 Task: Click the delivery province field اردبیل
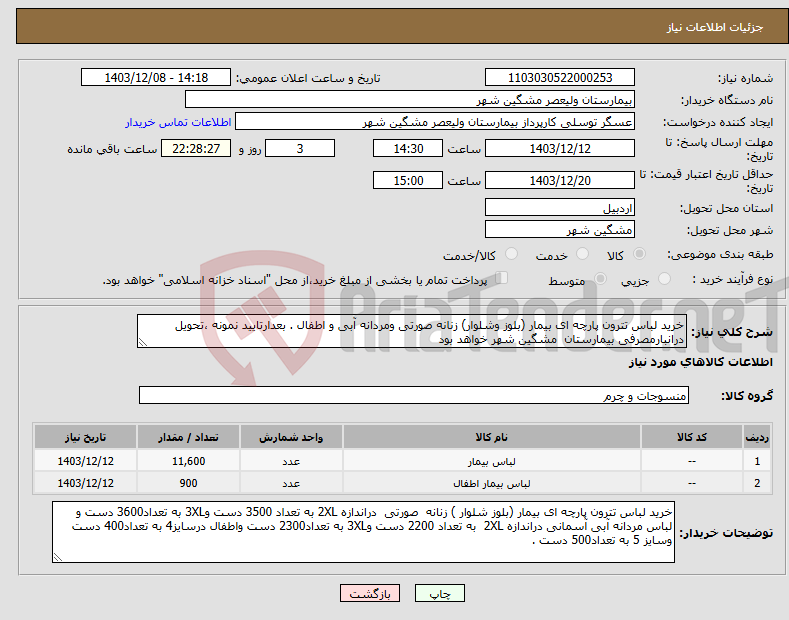tap(560, 207)
